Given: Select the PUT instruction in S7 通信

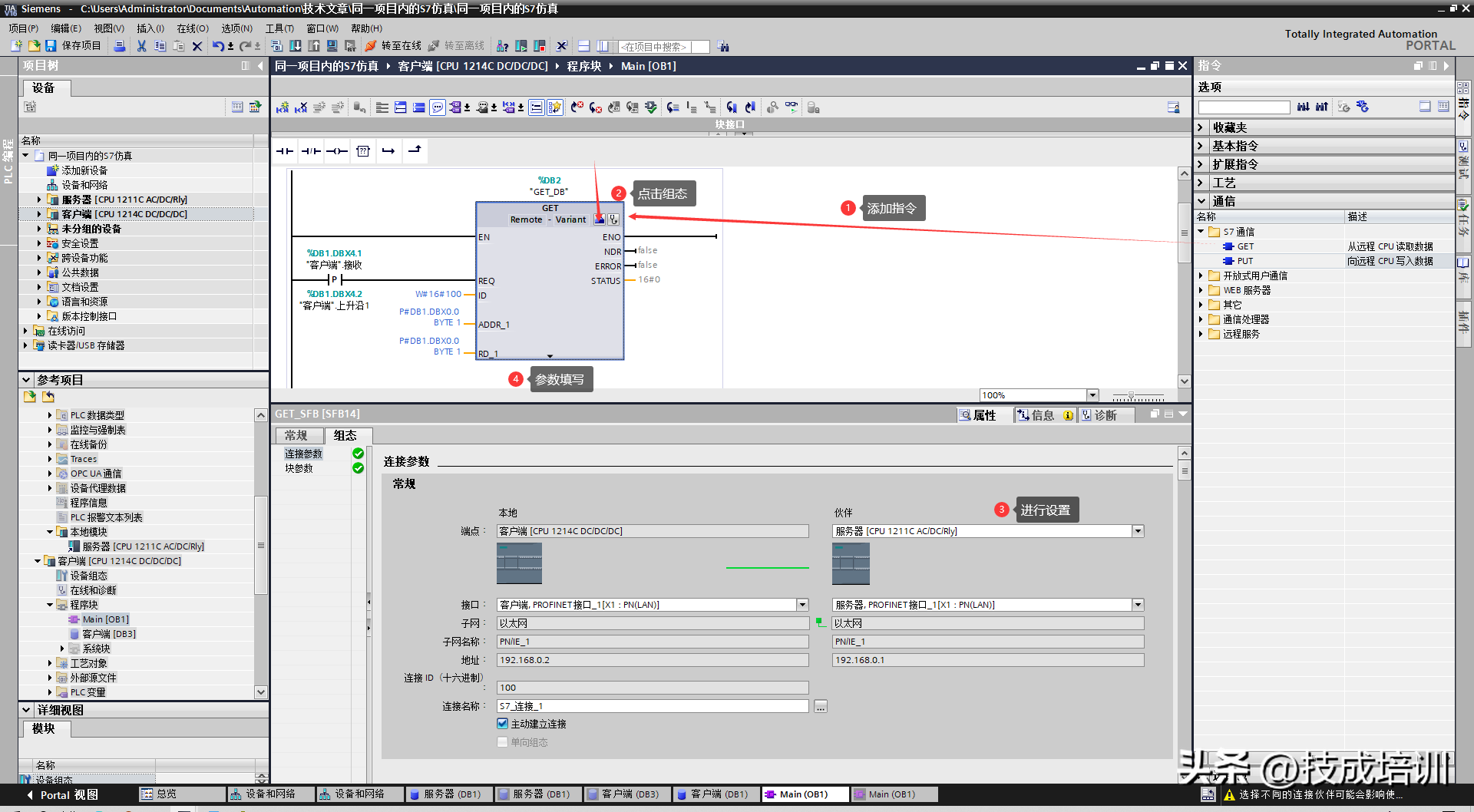Looking at the screenshot, I should [1244, 261].
